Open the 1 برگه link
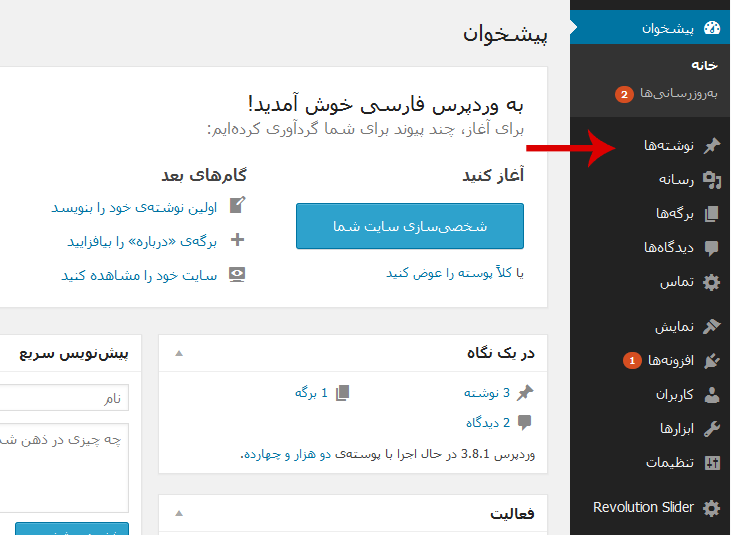This screenshot has height=535, width=731. [x=311, y=393]
